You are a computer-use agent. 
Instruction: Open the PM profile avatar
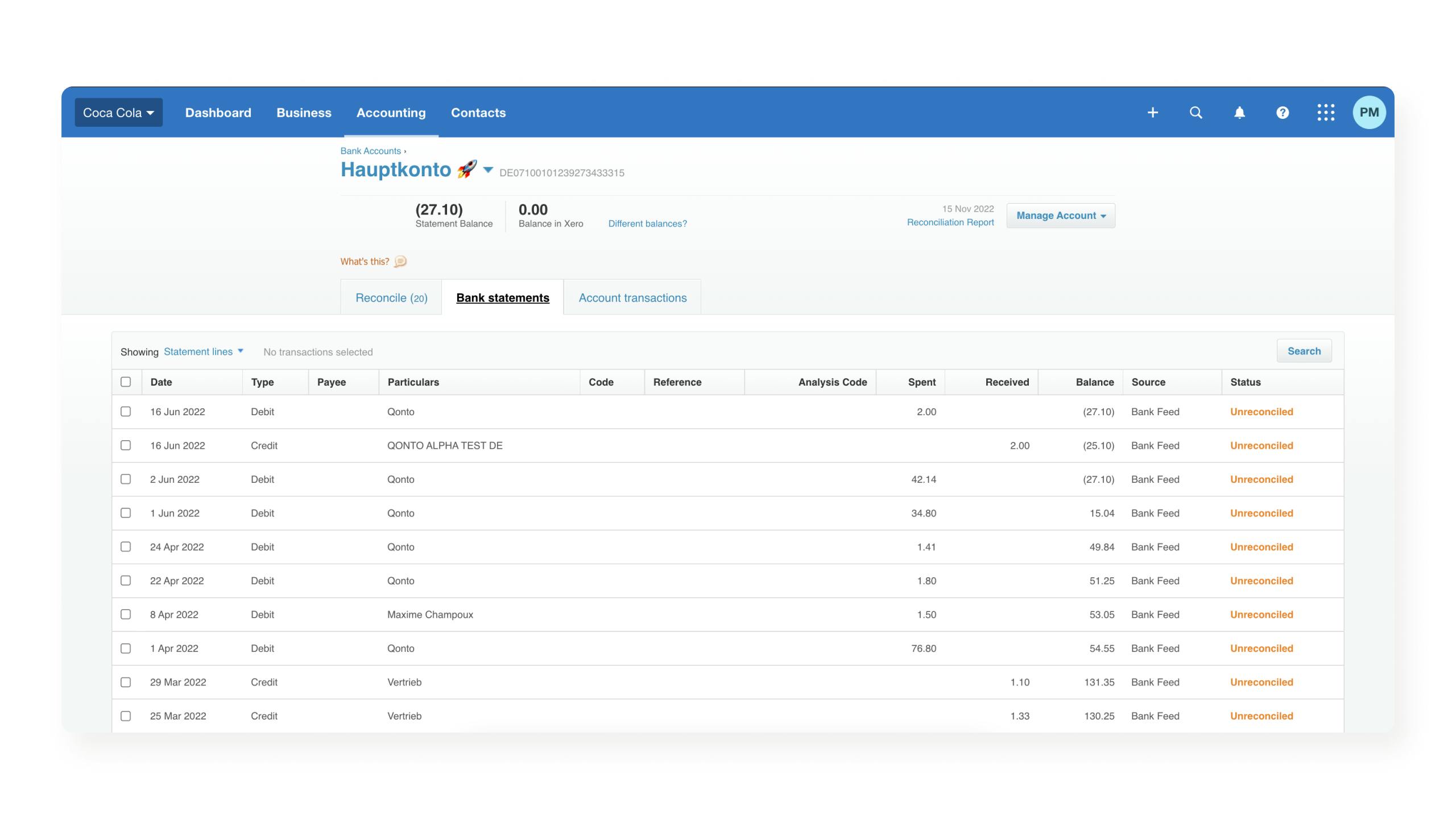click(1370, 112)
